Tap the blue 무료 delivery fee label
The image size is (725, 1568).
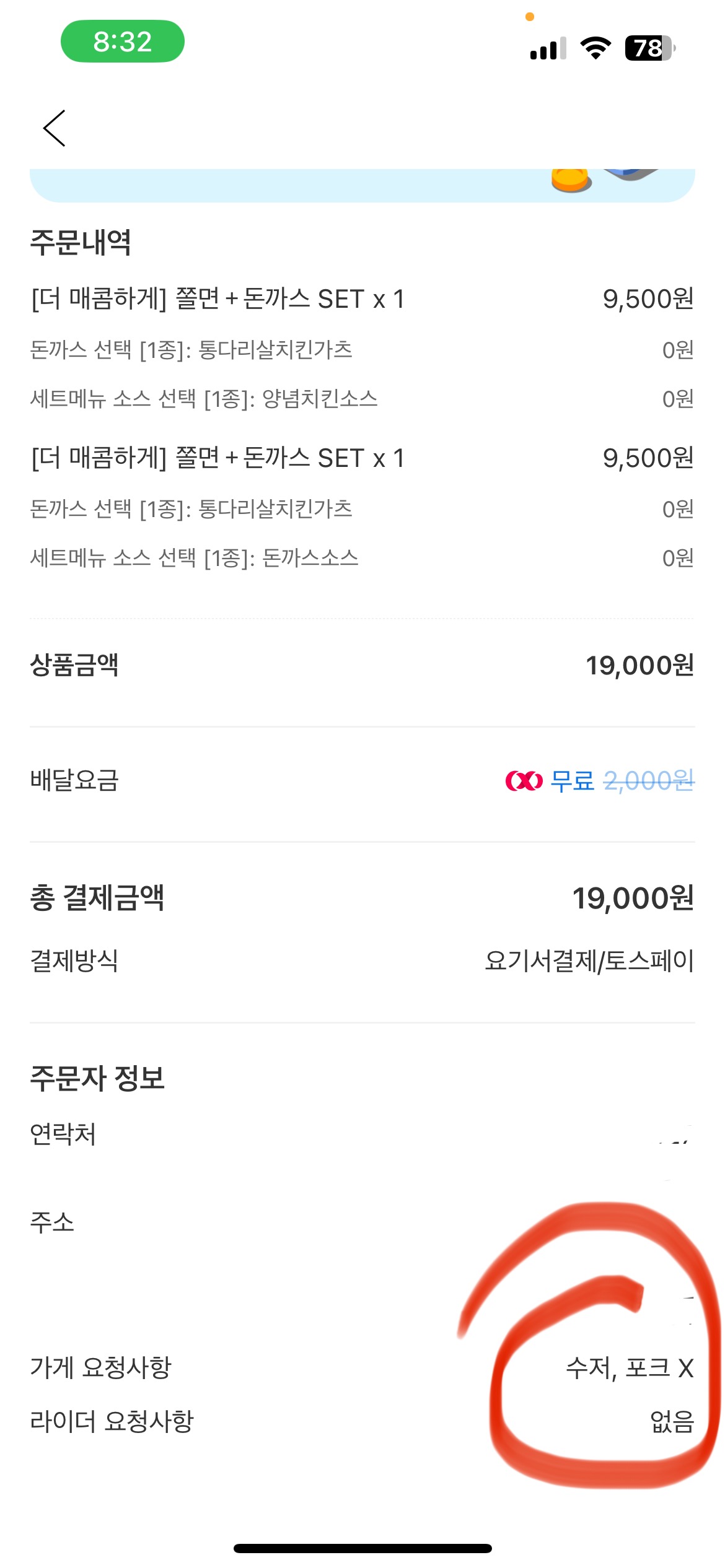tap(572, 781)
